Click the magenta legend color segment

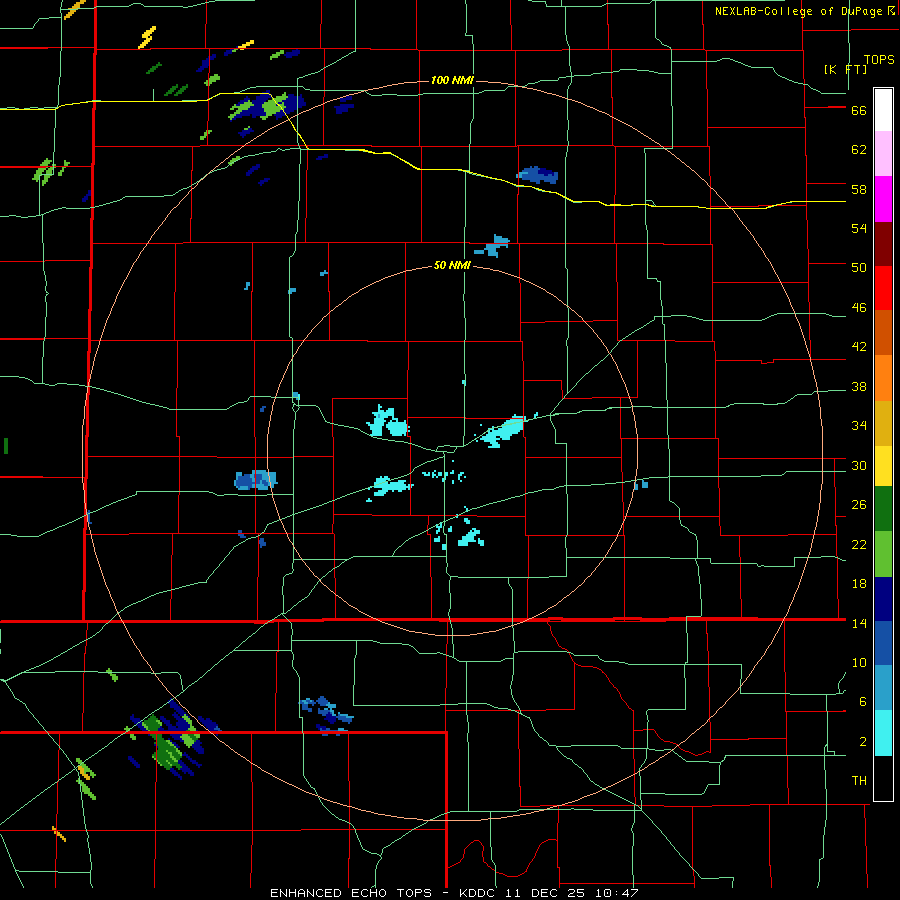pyautogui.click(x=883, y=199)
